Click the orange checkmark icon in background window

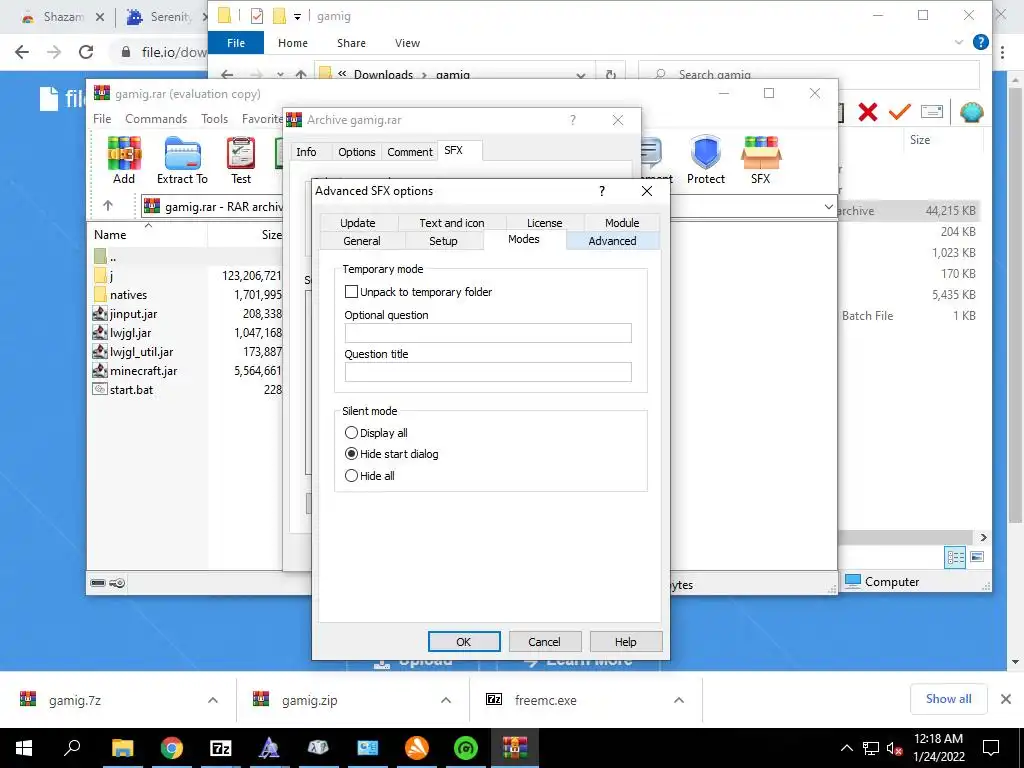coord(899,112)
